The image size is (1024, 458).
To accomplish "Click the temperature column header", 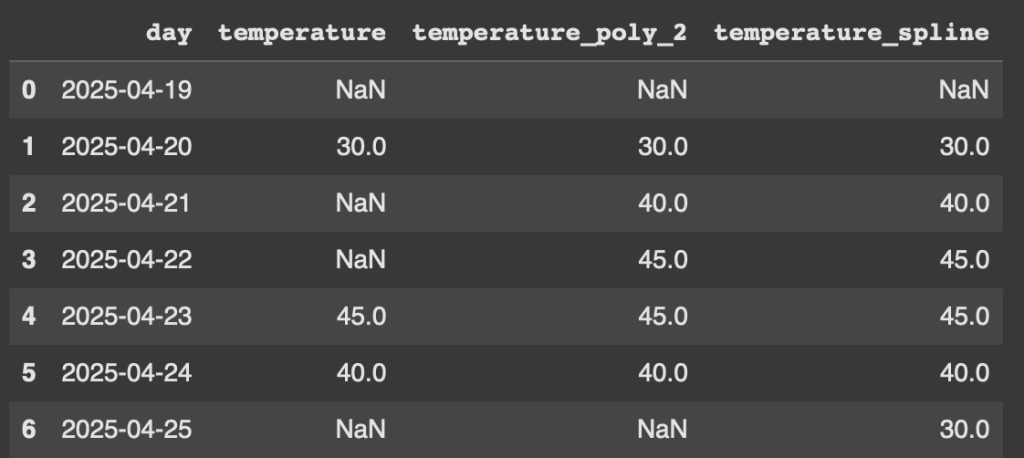I will pyautogui.click(x=302, y=33).
